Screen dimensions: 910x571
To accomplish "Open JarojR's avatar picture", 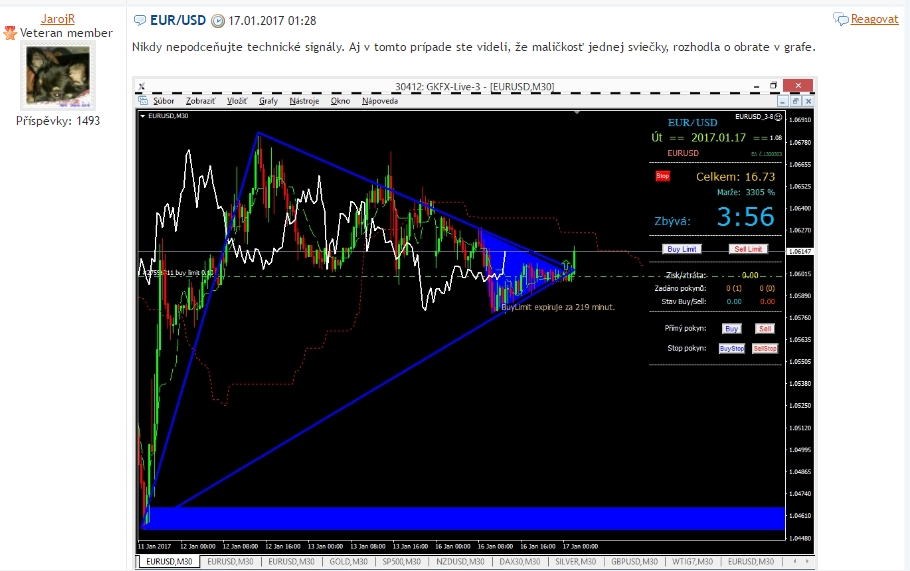I will (58, 76).
